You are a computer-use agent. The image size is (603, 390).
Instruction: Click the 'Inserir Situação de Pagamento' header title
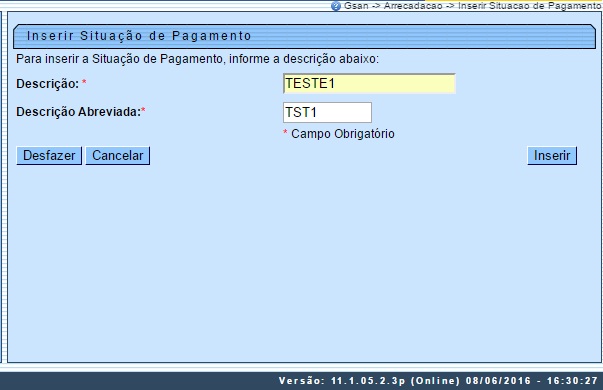pyautogui.click(x=139, y=36)
